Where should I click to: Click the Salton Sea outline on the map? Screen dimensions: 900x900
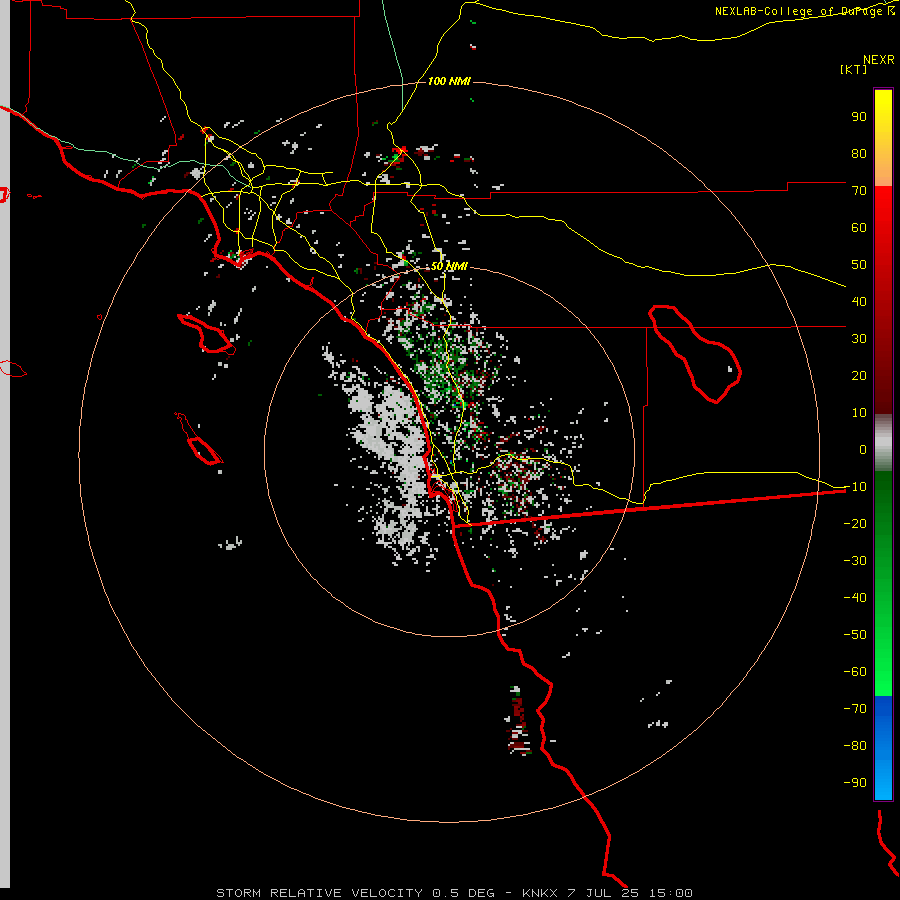(695, 354)
